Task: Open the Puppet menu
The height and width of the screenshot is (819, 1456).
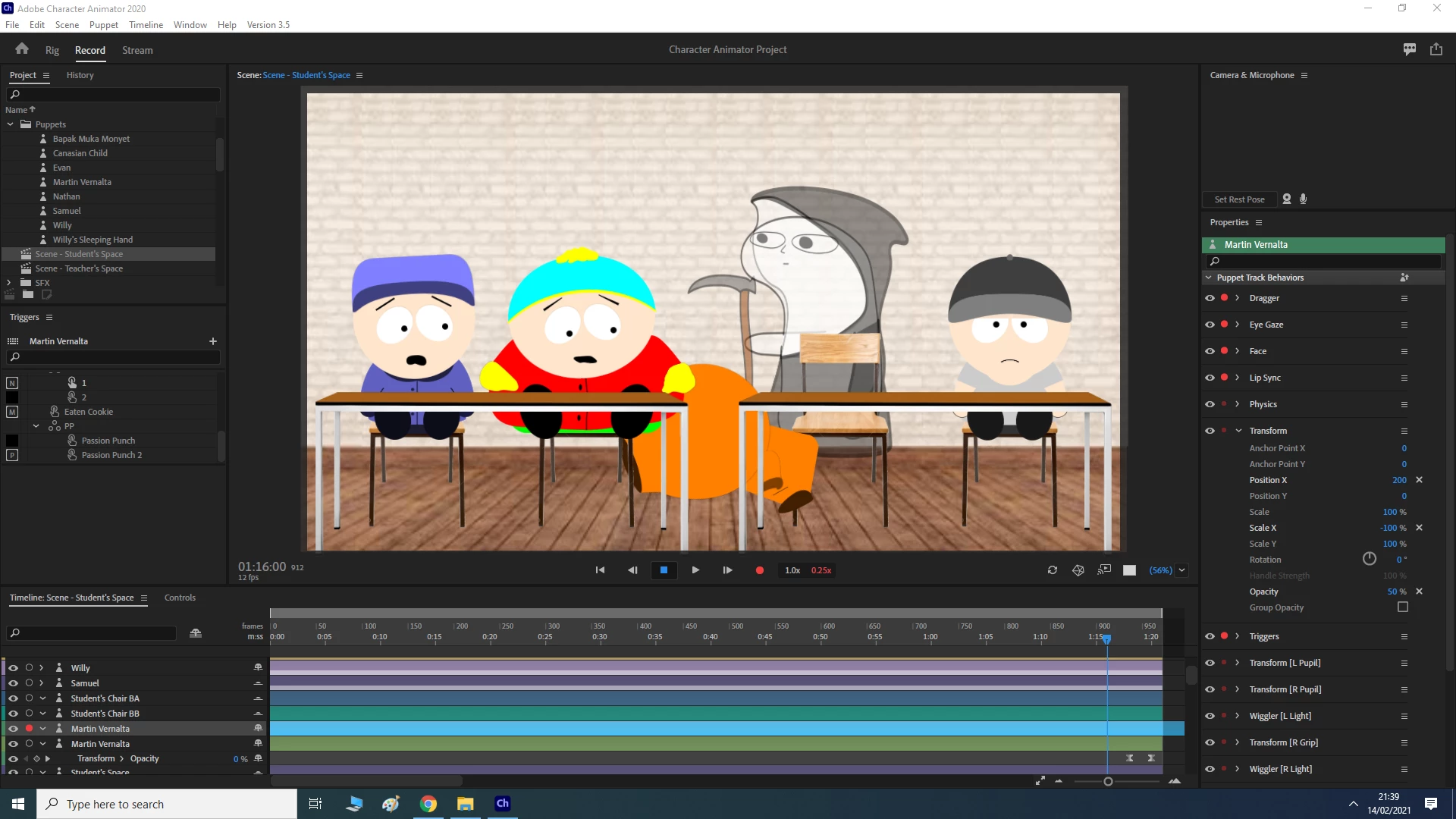Action: coord(103,24)
